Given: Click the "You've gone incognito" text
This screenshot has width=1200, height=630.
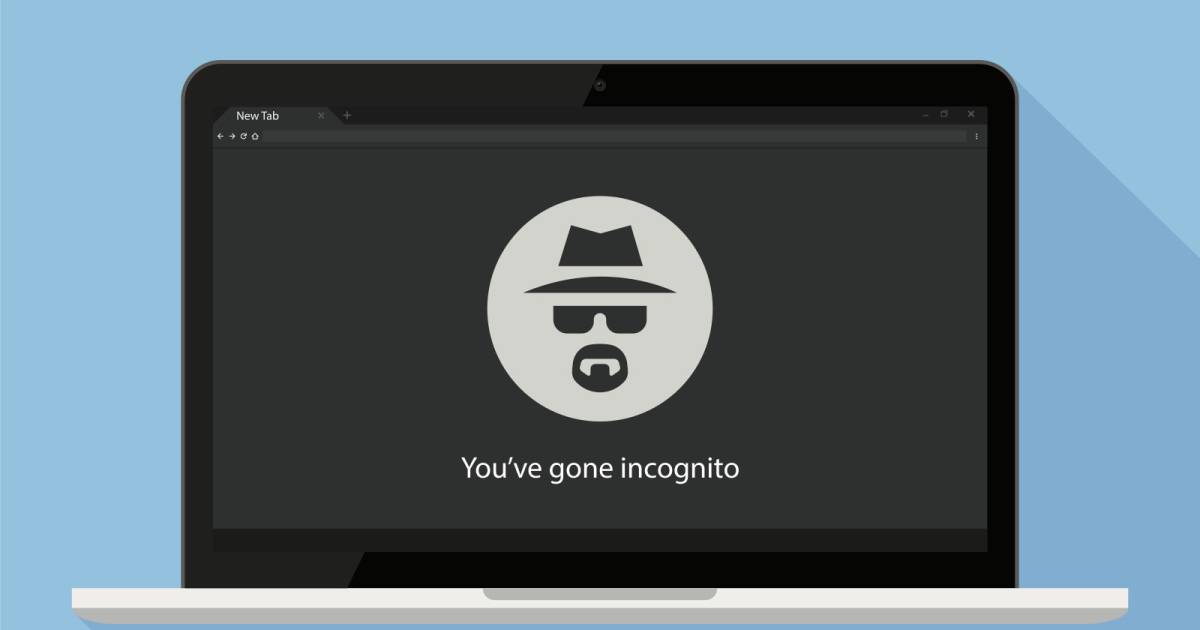Looking at the screenshot, I should pyautogui.click(x=600, y=468).
